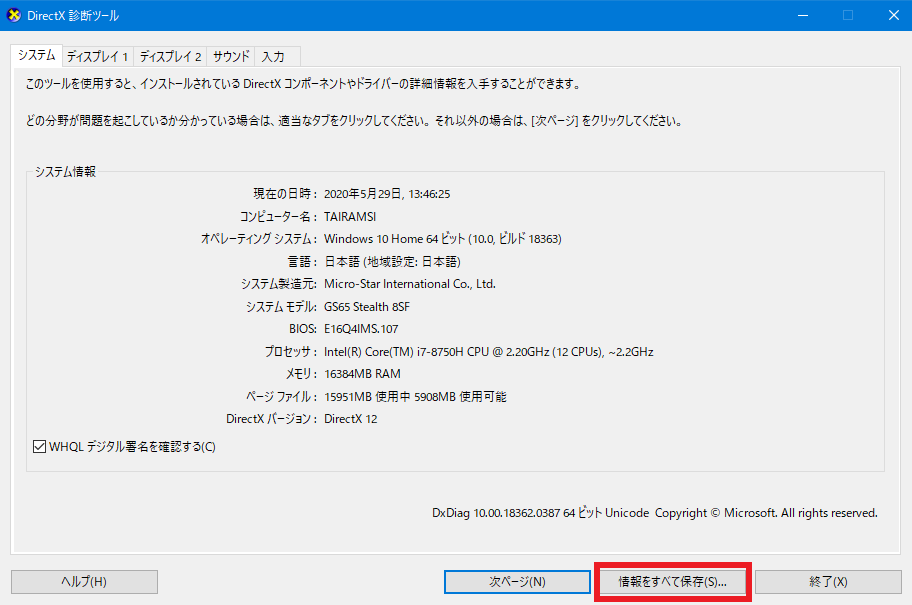Screen dimensions: 912x605
Task: Click the language value 日本語 (地域設定: 日本語)
Action: coord(392,262)
